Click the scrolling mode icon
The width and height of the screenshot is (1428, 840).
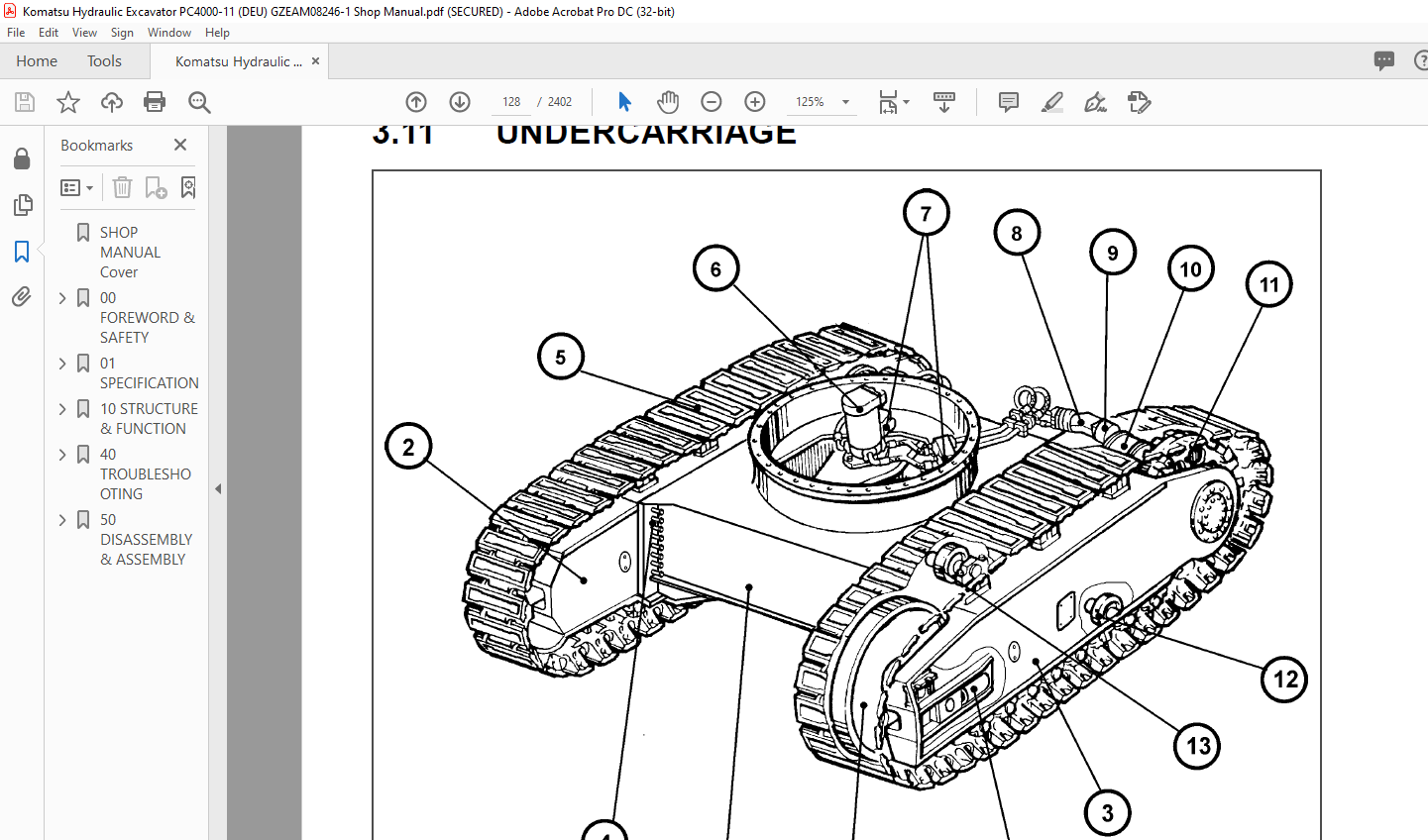point(944,102)
